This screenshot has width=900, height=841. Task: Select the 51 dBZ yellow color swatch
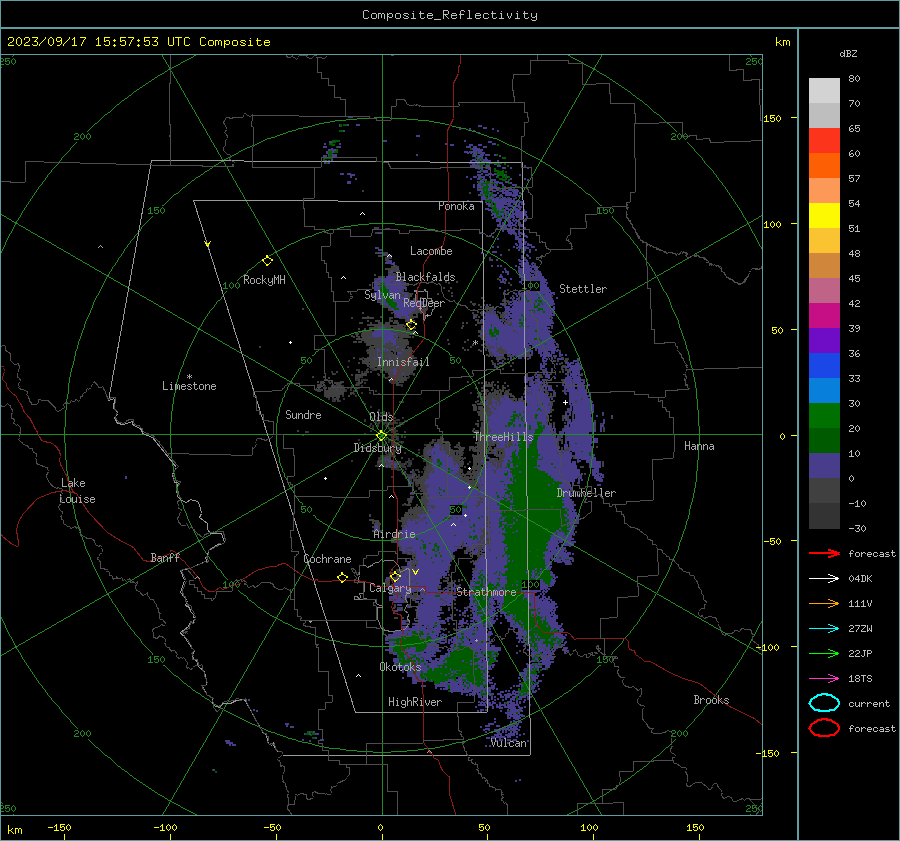824,215
